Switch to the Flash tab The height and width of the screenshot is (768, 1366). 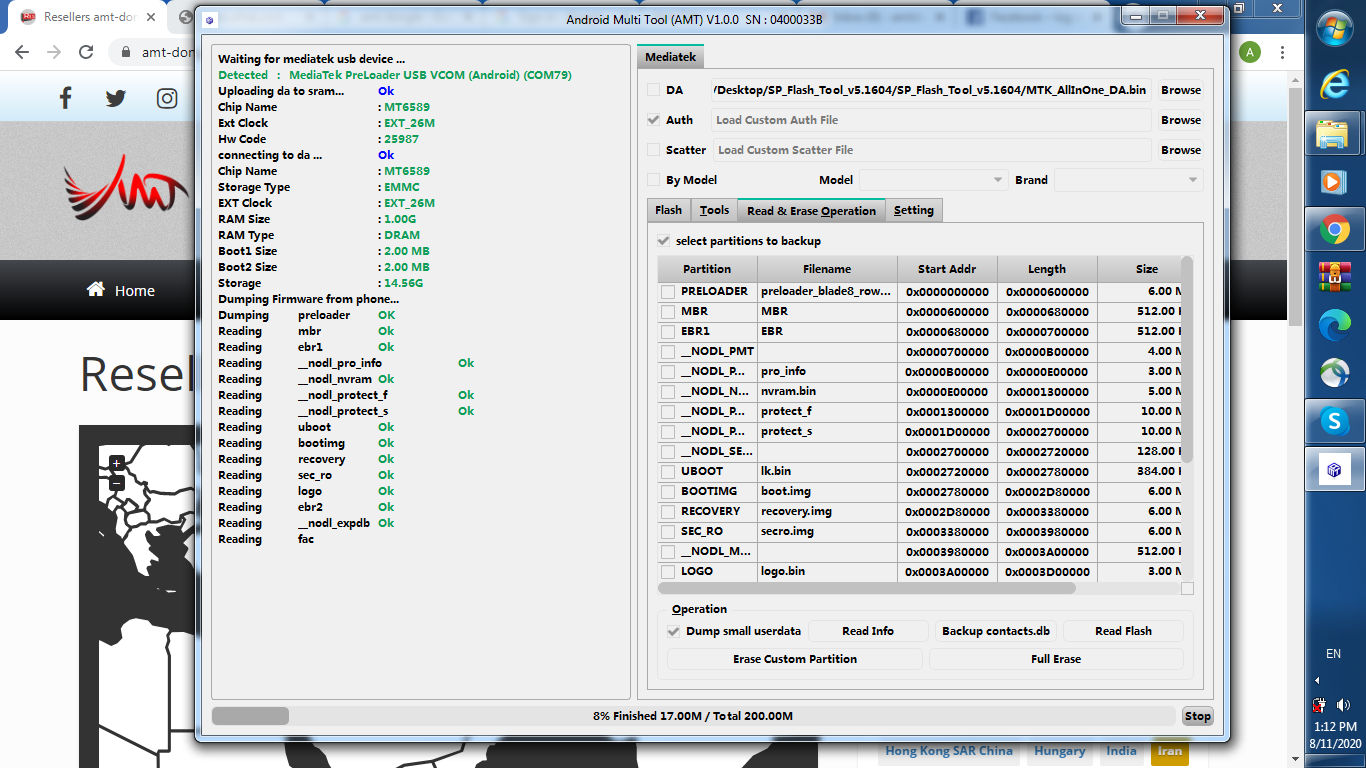[x=669, y=210]
